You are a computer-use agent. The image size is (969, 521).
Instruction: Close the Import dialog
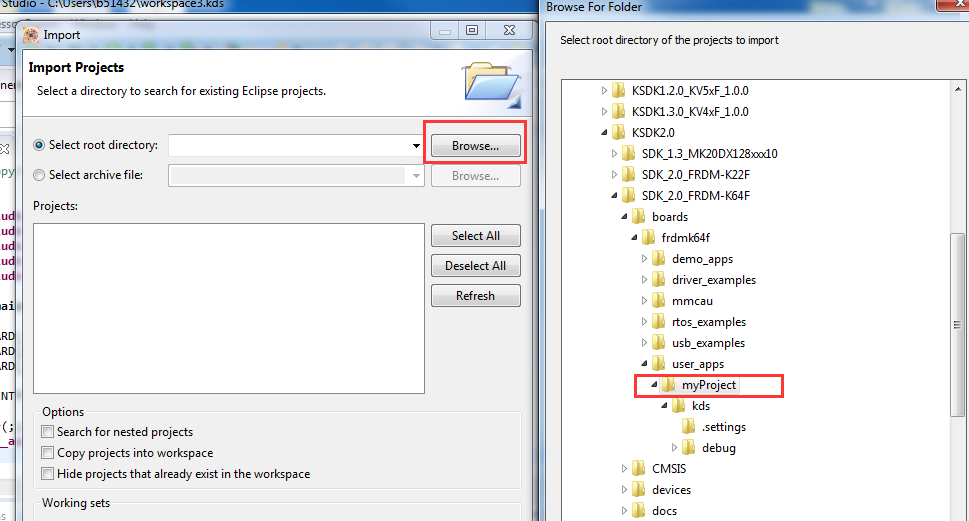click(509, 30)
